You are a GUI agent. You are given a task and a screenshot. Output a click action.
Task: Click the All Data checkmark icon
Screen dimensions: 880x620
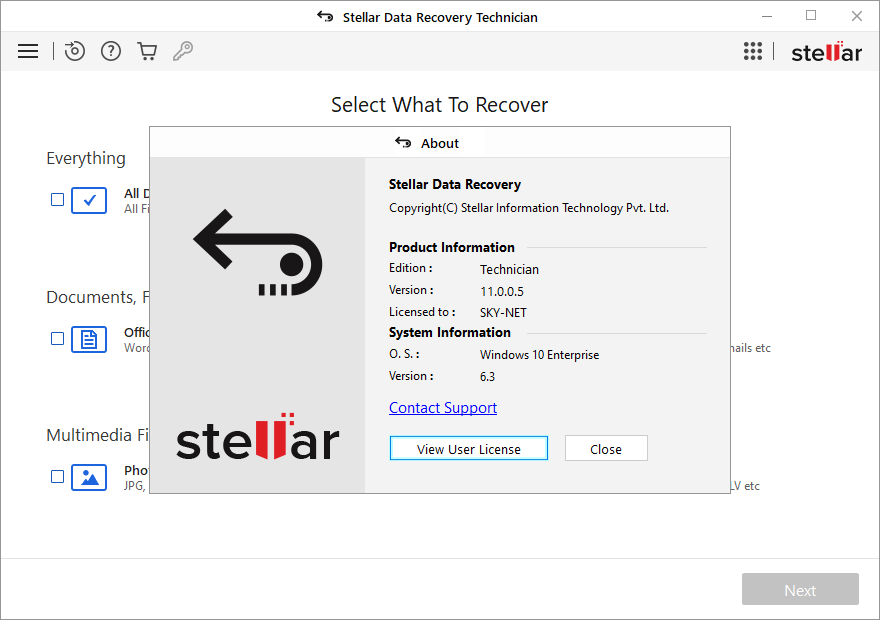89,200
